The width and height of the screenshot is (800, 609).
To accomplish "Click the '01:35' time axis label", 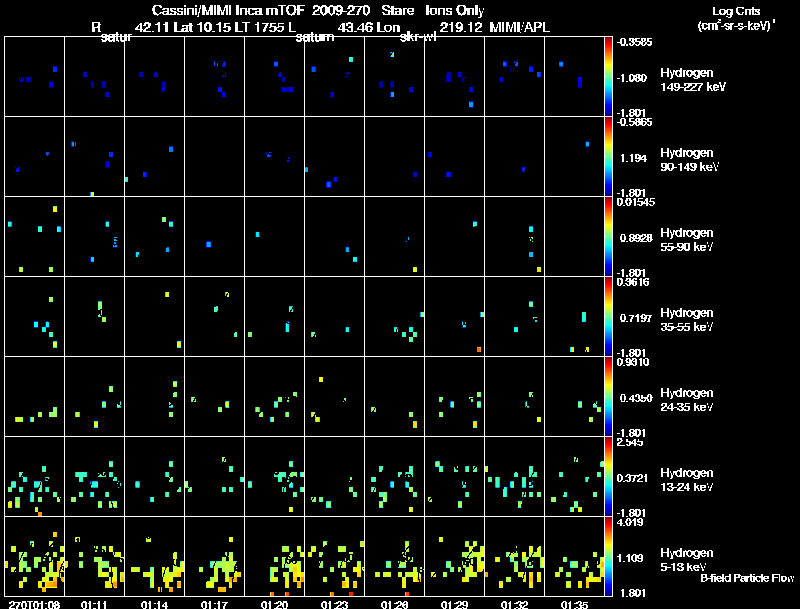I will coord(574,604).
